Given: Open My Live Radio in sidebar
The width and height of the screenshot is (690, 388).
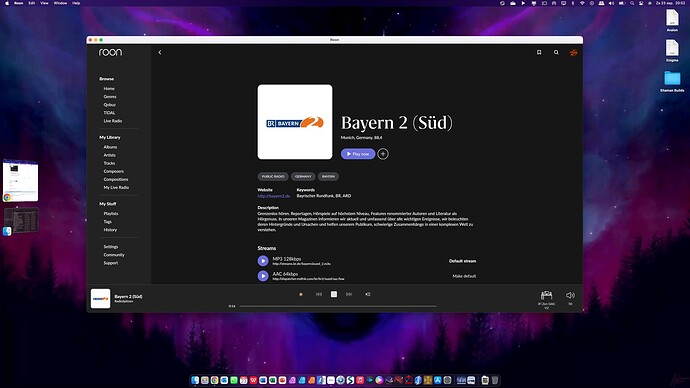Looking at the screenshot, I should tap(116, 187).
